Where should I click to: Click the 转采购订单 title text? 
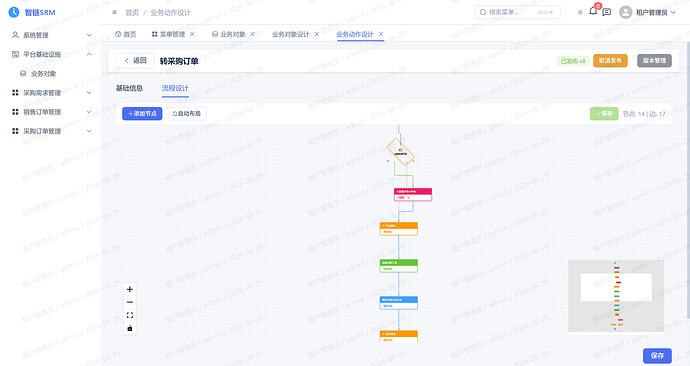(x=179, y=61)
